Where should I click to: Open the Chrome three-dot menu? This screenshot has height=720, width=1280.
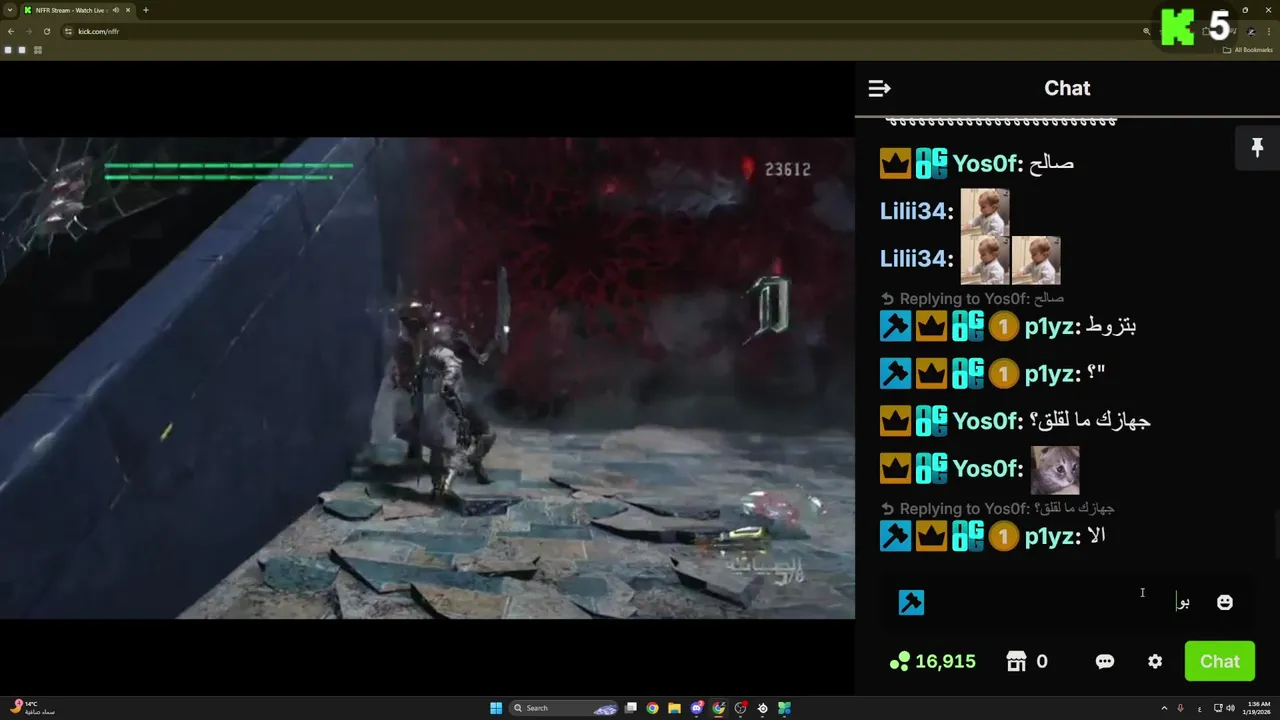1269,31
